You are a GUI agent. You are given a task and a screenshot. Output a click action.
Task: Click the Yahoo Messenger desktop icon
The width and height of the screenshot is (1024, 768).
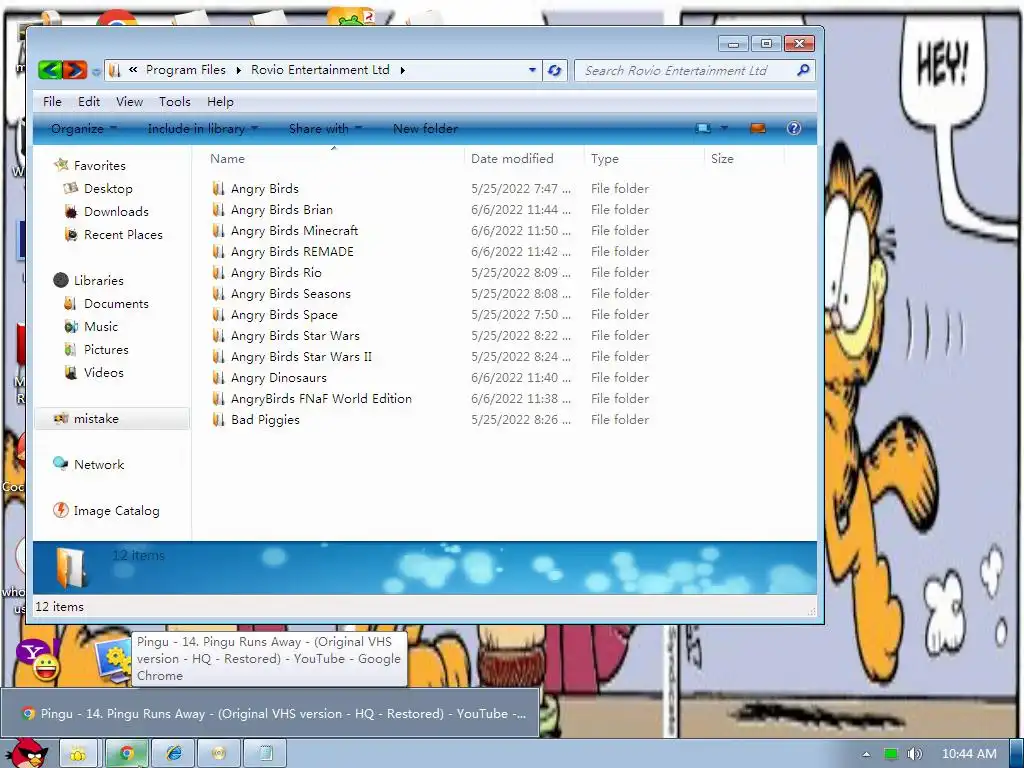[x=38, y=660]
